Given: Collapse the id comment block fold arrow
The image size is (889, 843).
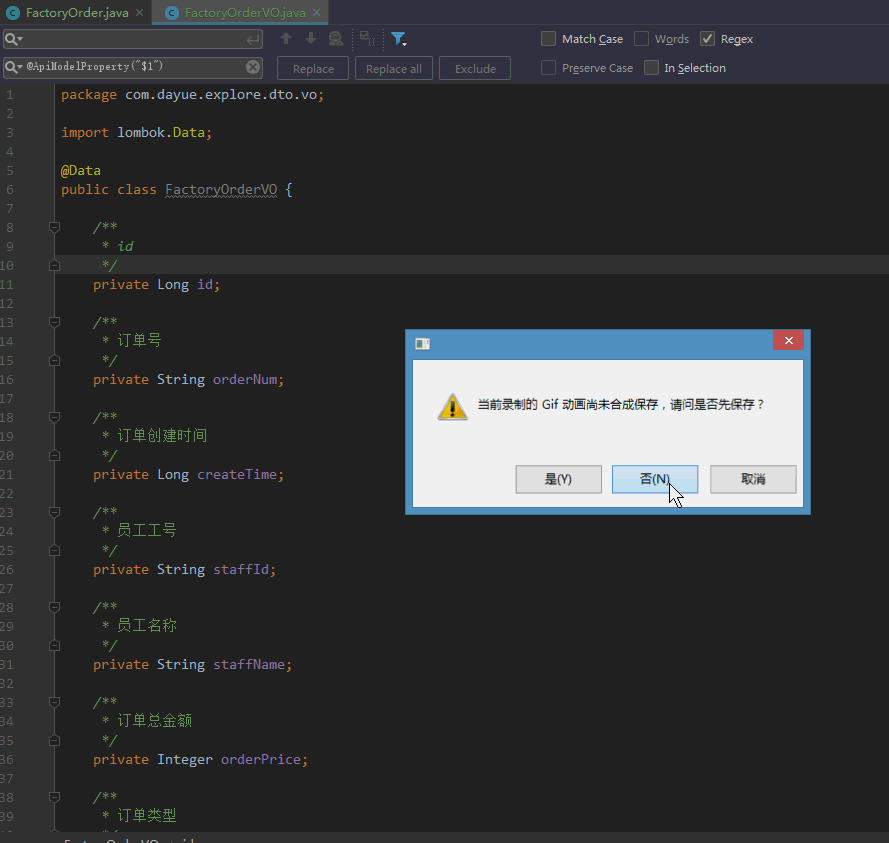Looking at the screenshot, I should tap(54, 226).
